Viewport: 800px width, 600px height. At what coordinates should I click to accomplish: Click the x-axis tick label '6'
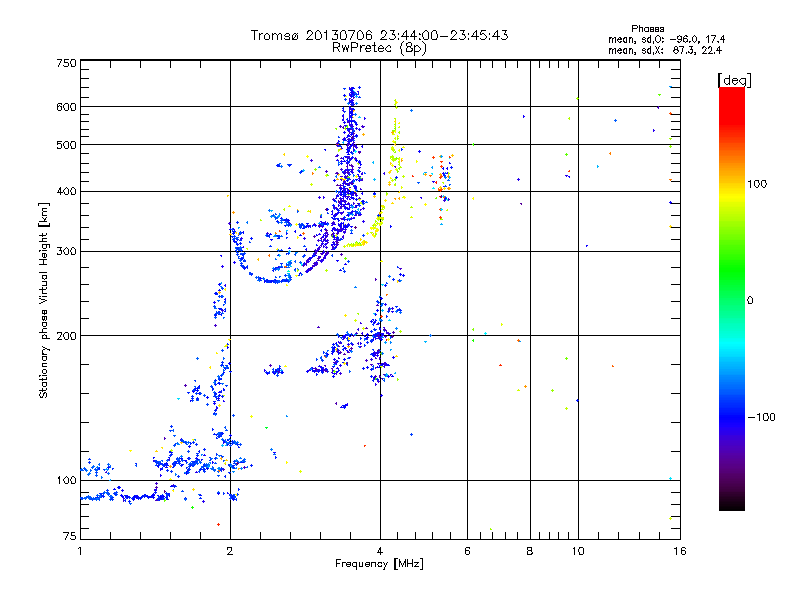(x=467, y=551)
